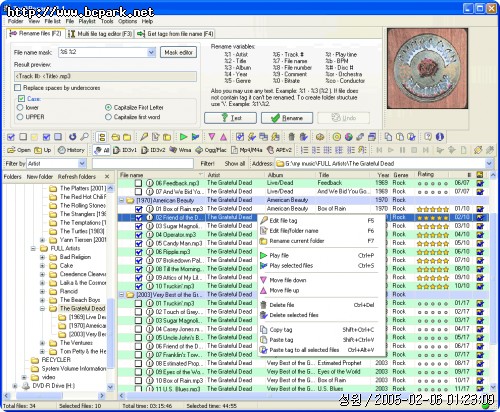Switch to Get tags from file name tab
This screenshot has height=412, width=500.
175,34
